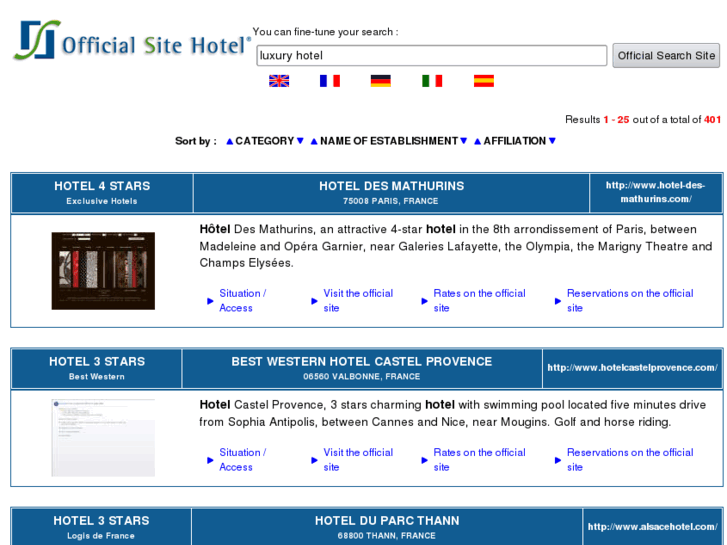View rates on official site for Mathurins
The width and height of the screenshot is (727, 545).
coord(479,301)
